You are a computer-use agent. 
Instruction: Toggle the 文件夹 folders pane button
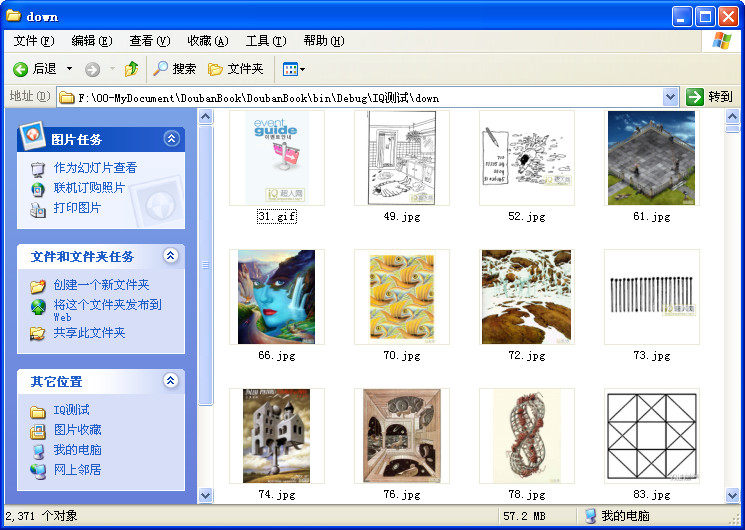[236, 69]
